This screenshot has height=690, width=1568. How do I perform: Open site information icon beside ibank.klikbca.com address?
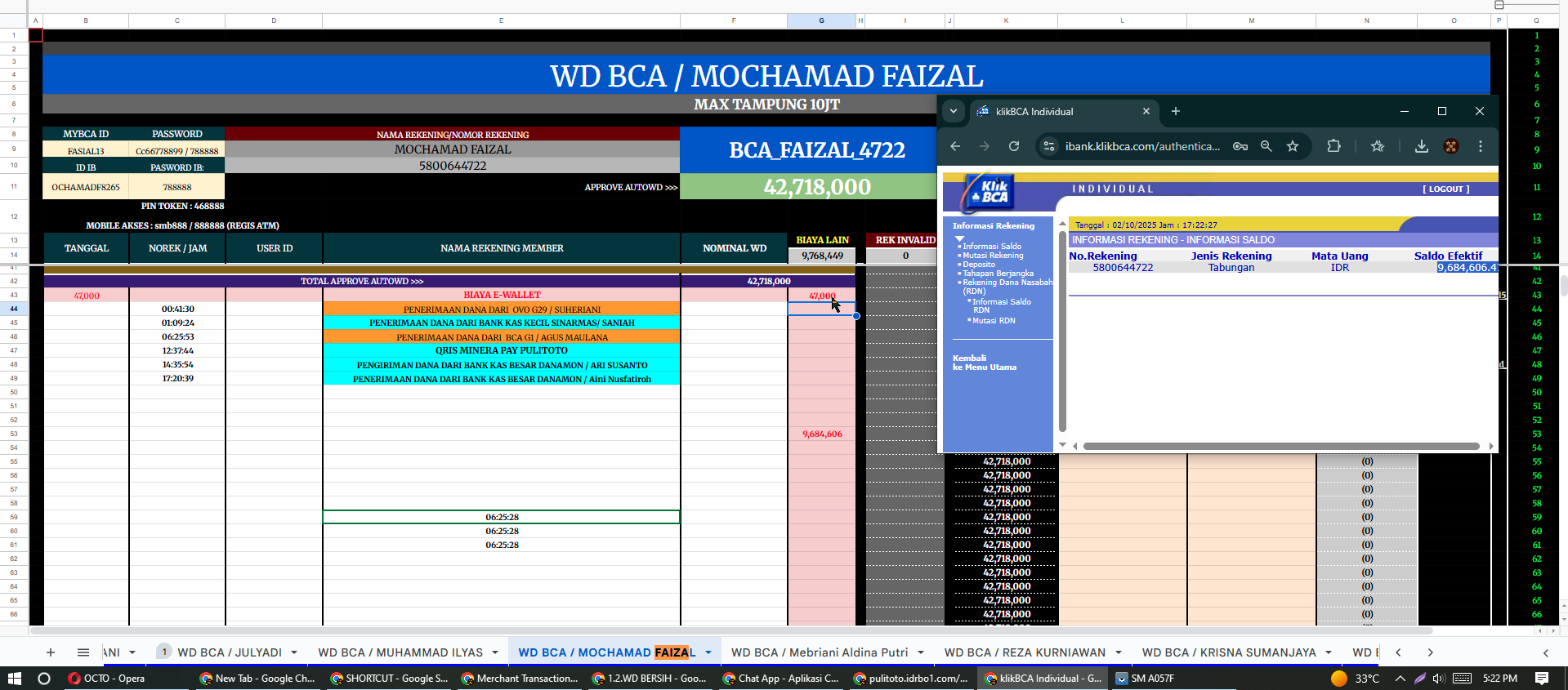click(x=1049, y=146)
